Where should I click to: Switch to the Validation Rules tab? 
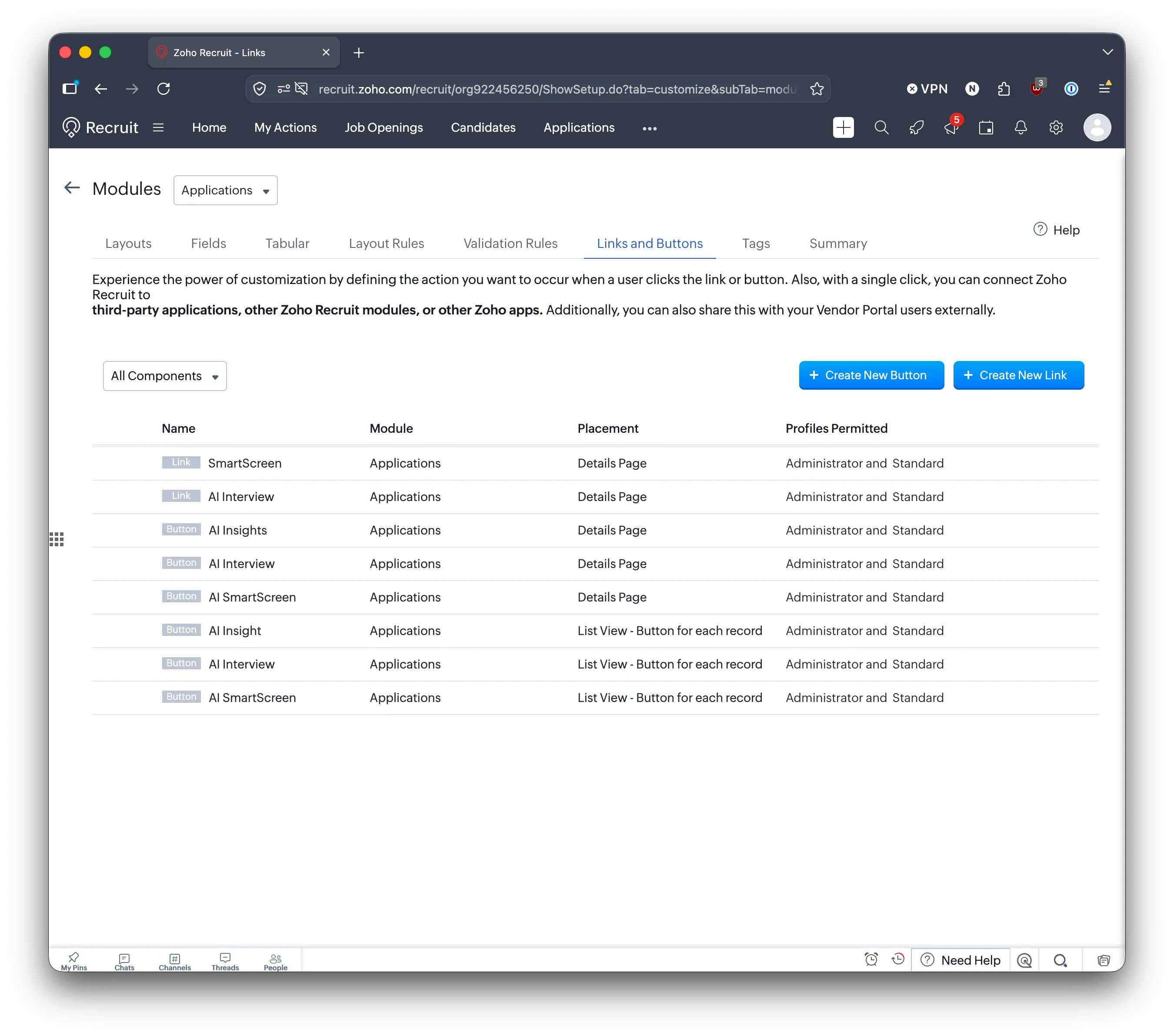pos(510,244)
